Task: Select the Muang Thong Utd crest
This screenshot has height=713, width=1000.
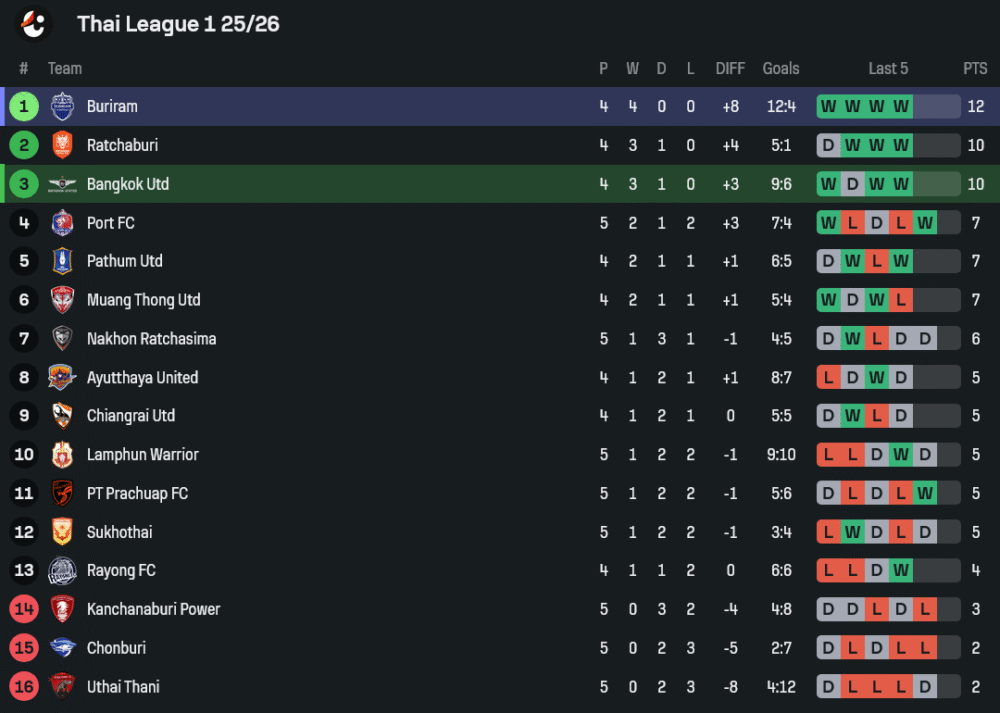Action: point(62,300)
